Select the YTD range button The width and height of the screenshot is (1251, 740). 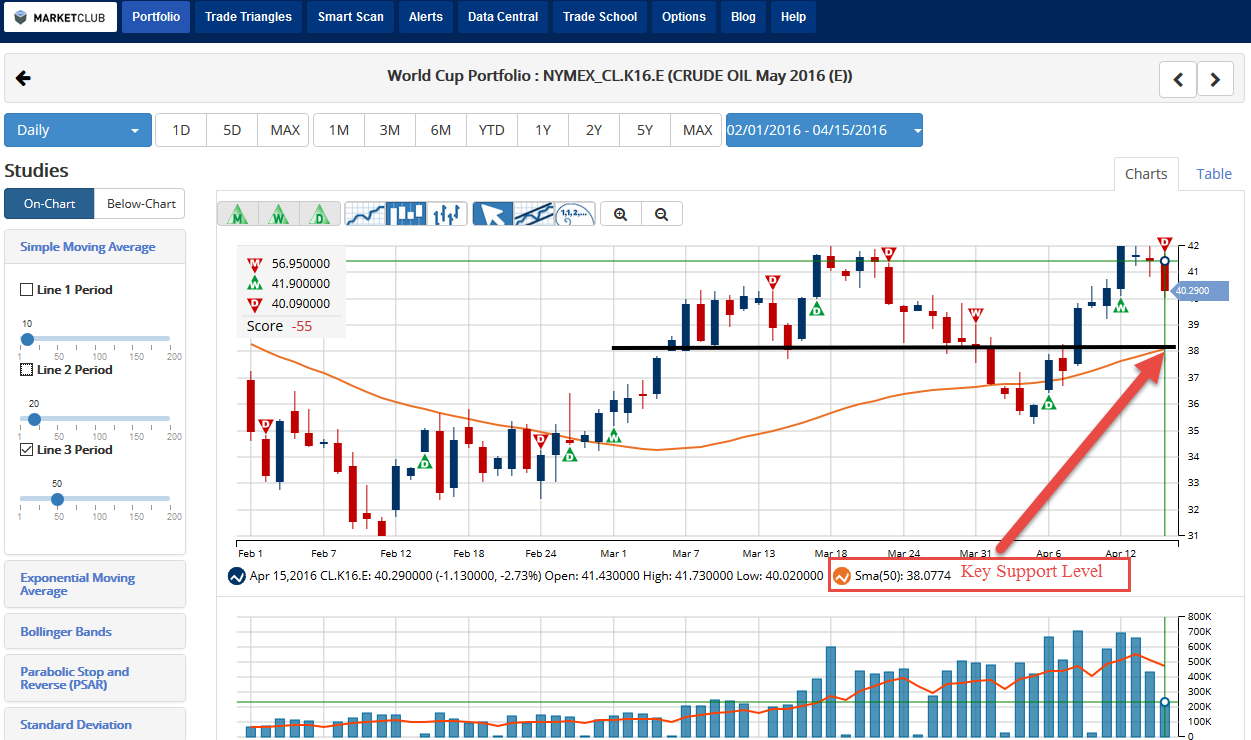tap(491, 130)
